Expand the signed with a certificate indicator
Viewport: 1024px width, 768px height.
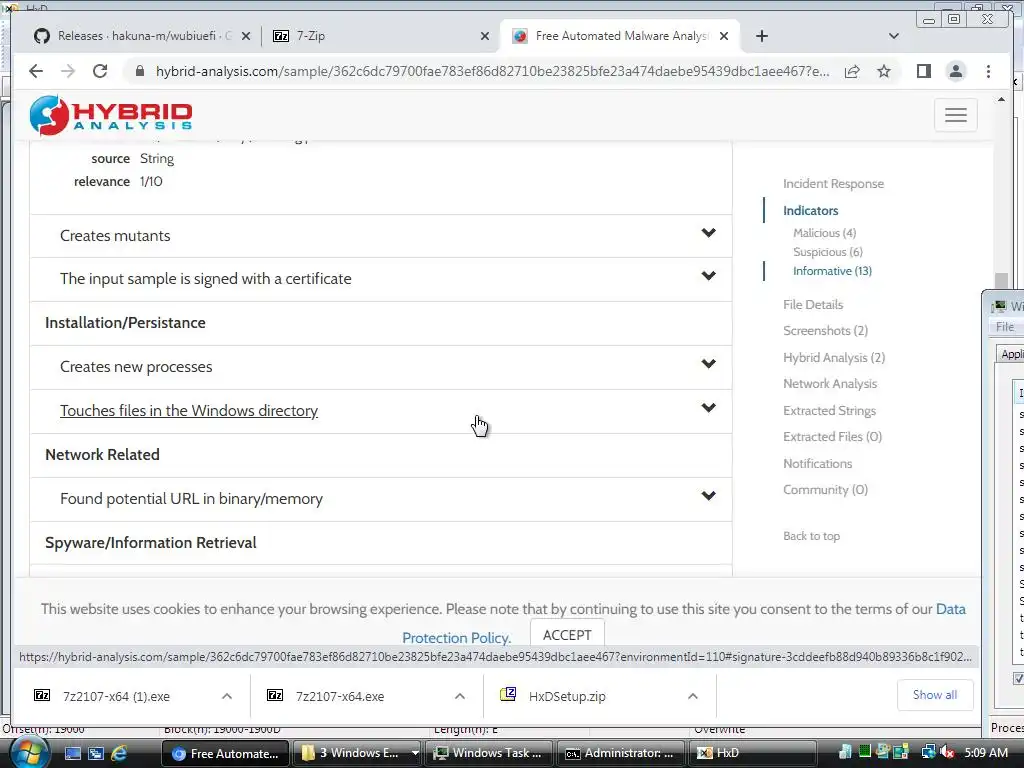pos(381,279)
